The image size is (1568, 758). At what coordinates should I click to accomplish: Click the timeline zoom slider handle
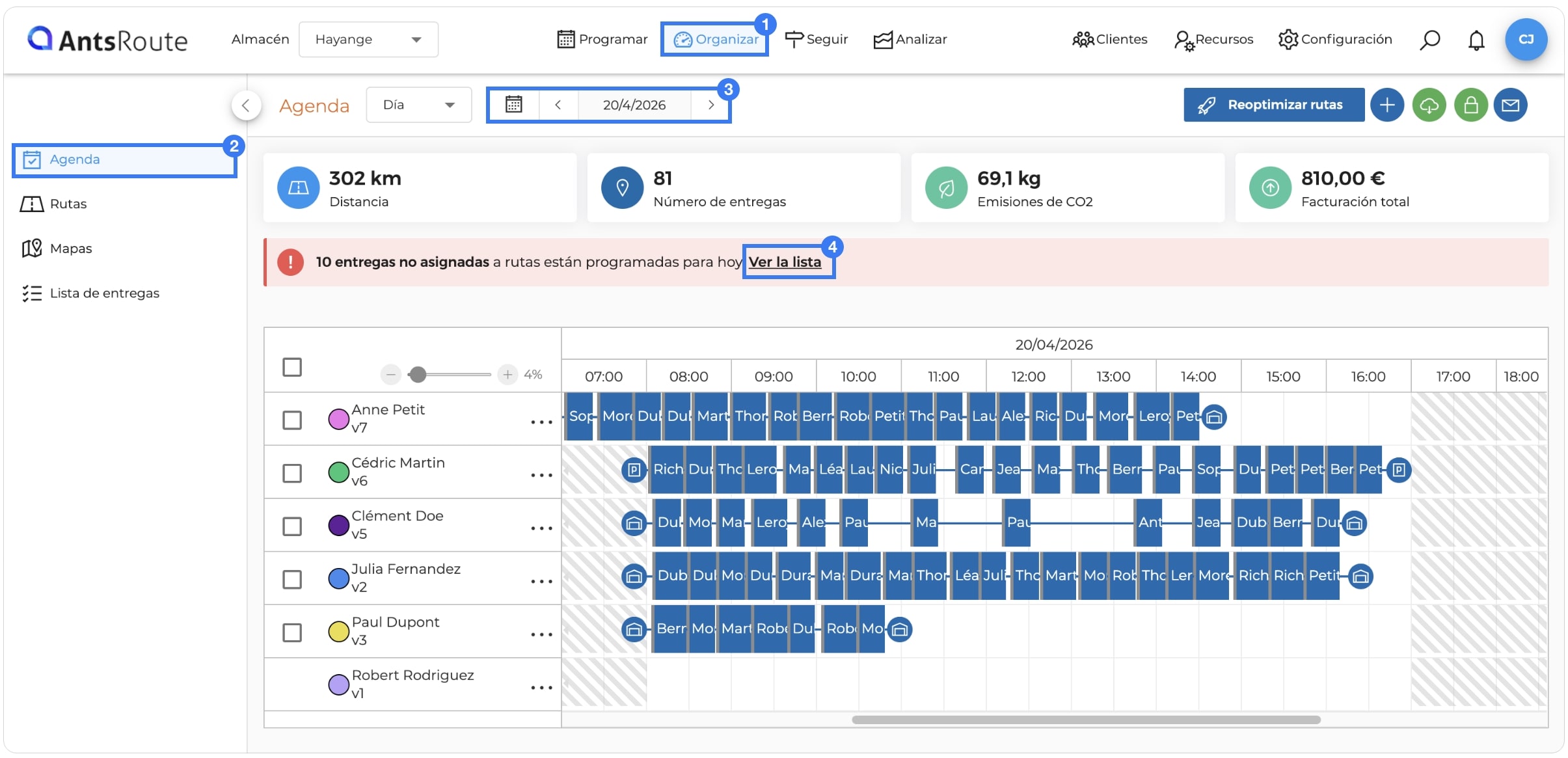point(418,374)
